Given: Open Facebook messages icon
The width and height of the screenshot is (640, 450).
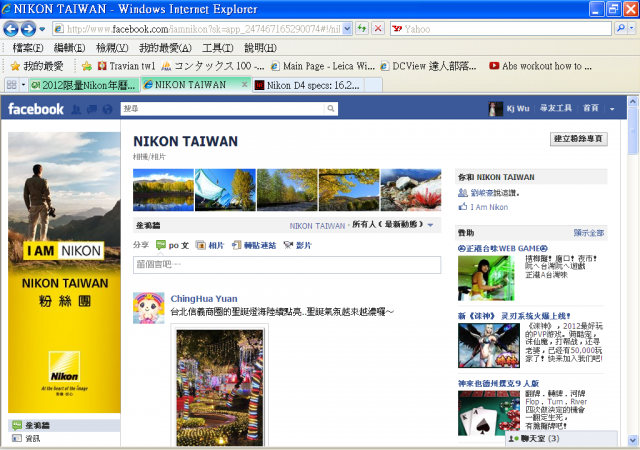Looking at the screenshot, I should (92, 109).
